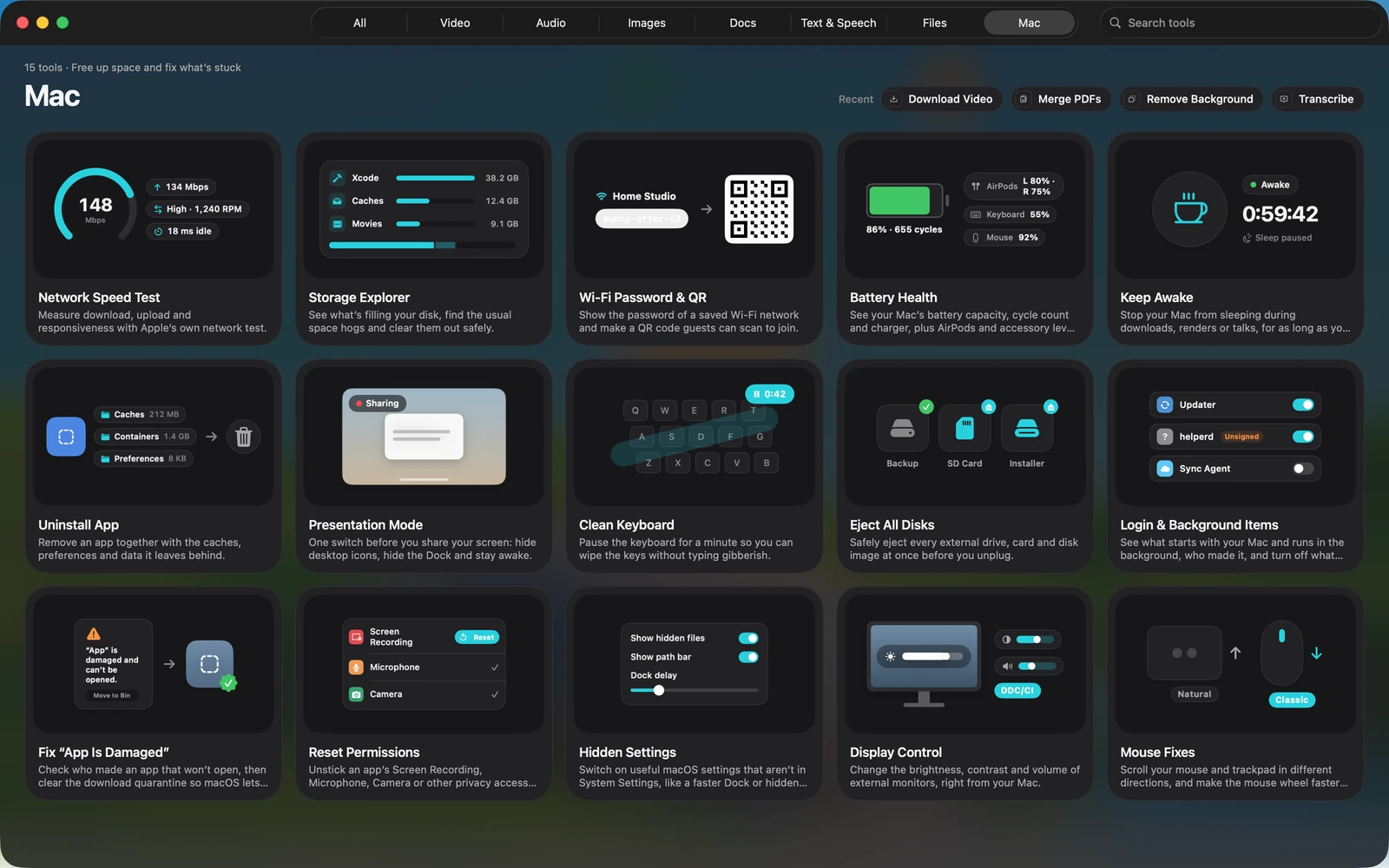Click the QR code in Wi-Fi Password card
Image resolution: width=1389 pixels, height=868 pixels.
tap(759, 209)
